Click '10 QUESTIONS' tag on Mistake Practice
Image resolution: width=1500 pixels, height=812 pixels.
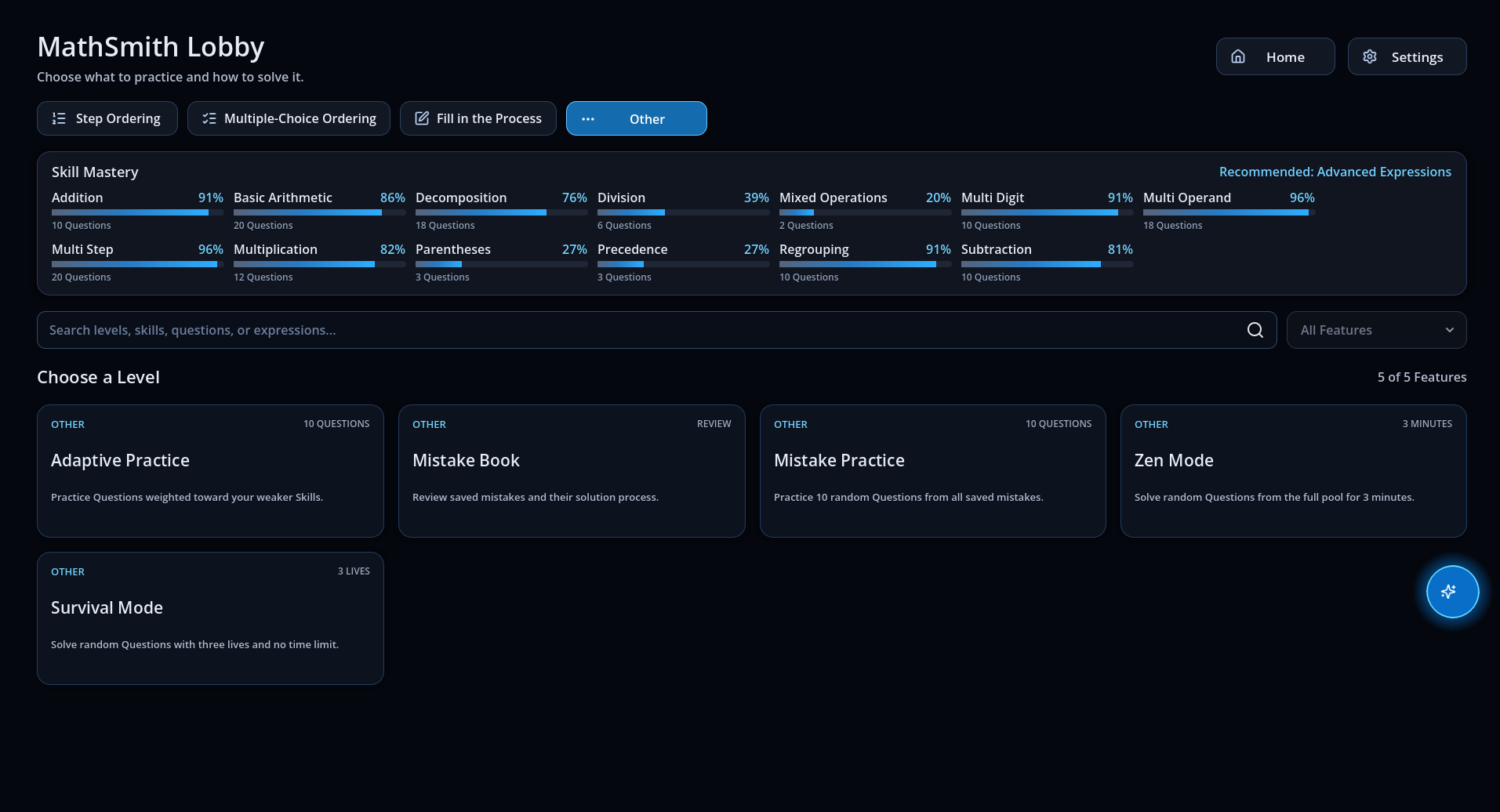click(1059, 424)
